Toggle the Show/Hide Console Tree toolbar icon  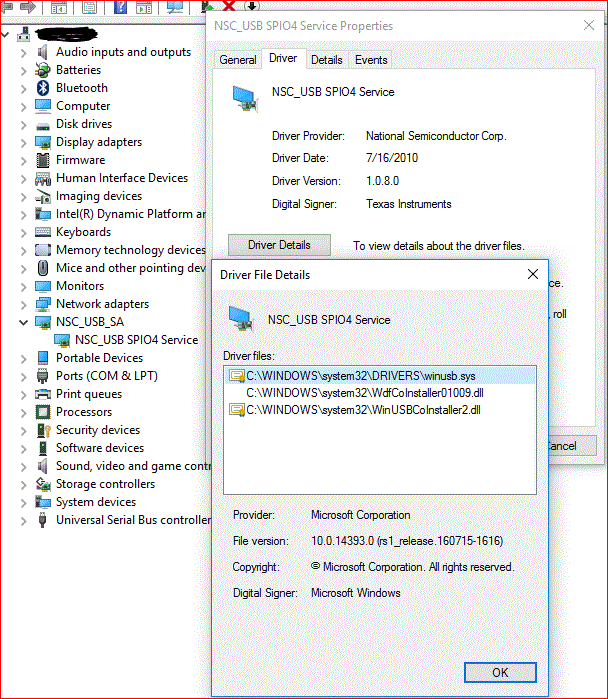click(58, 7)
